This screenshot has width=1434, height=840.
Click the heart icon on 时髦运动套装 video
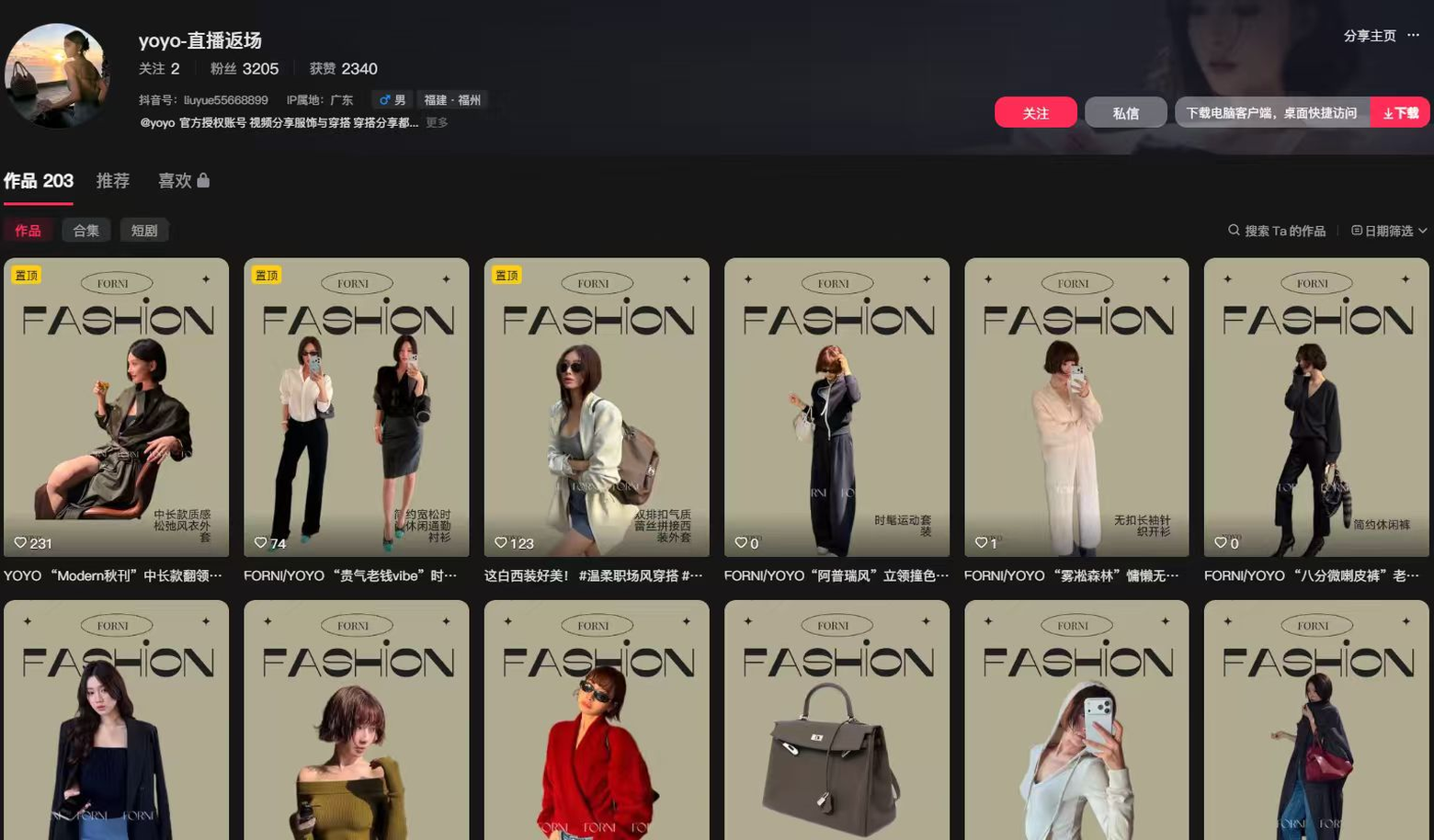(x=741, y=543)
